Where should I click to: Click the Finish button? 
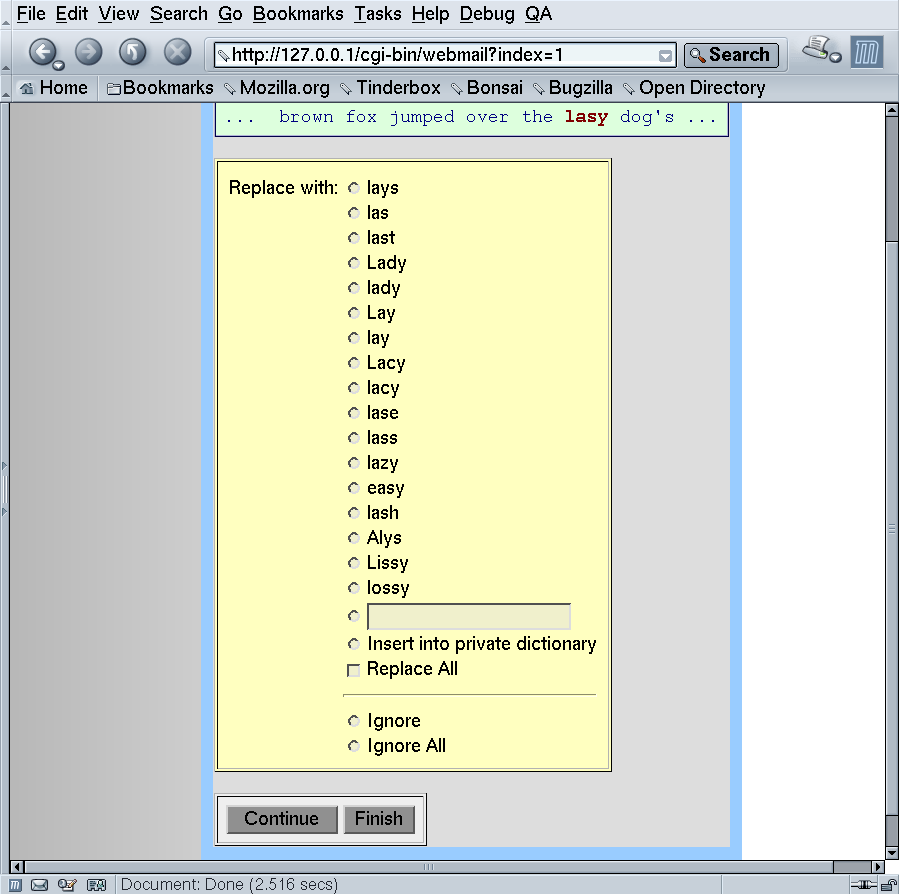tap(379, 819)
